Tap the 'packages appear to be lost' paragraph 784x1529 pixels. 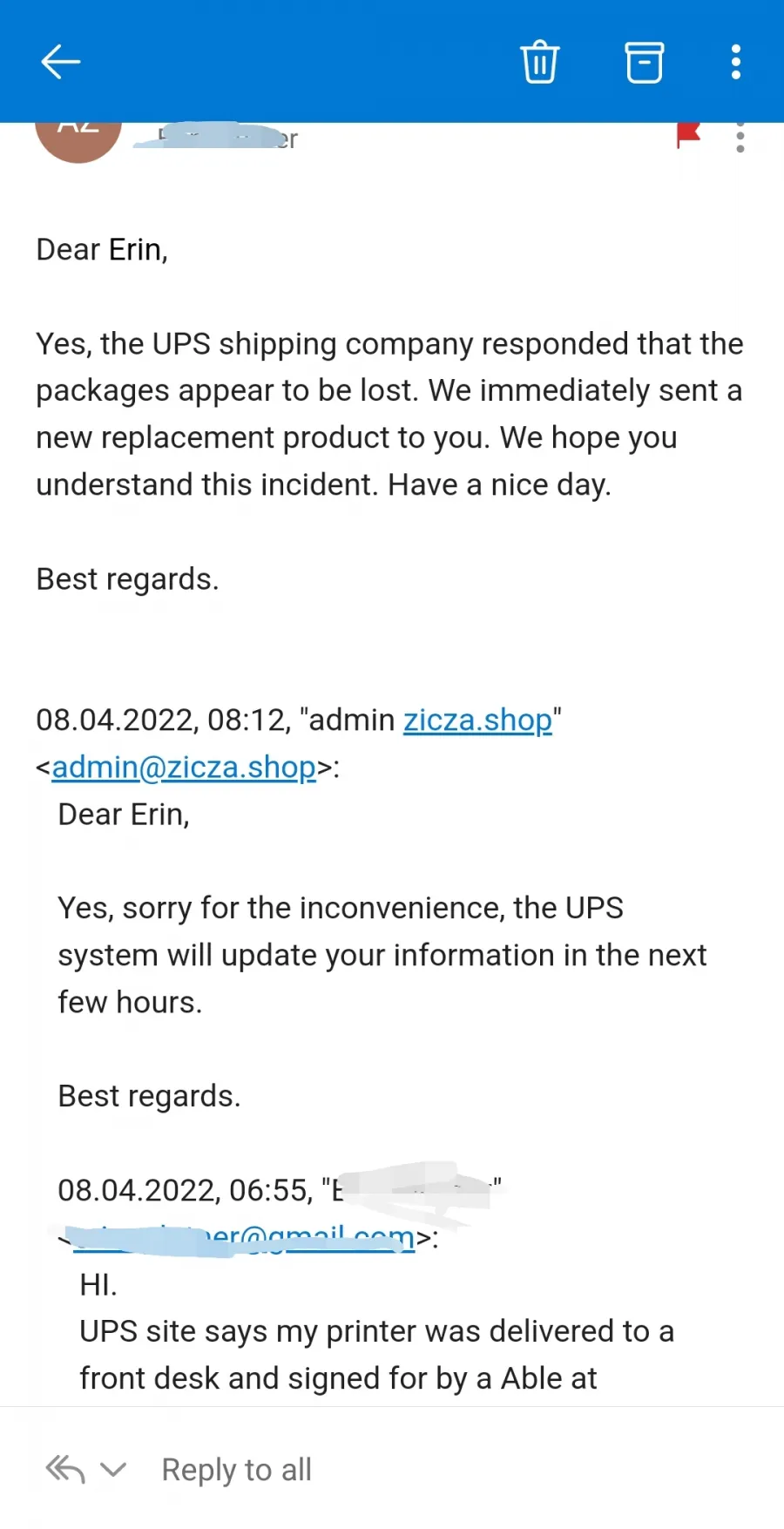point(389,415)
